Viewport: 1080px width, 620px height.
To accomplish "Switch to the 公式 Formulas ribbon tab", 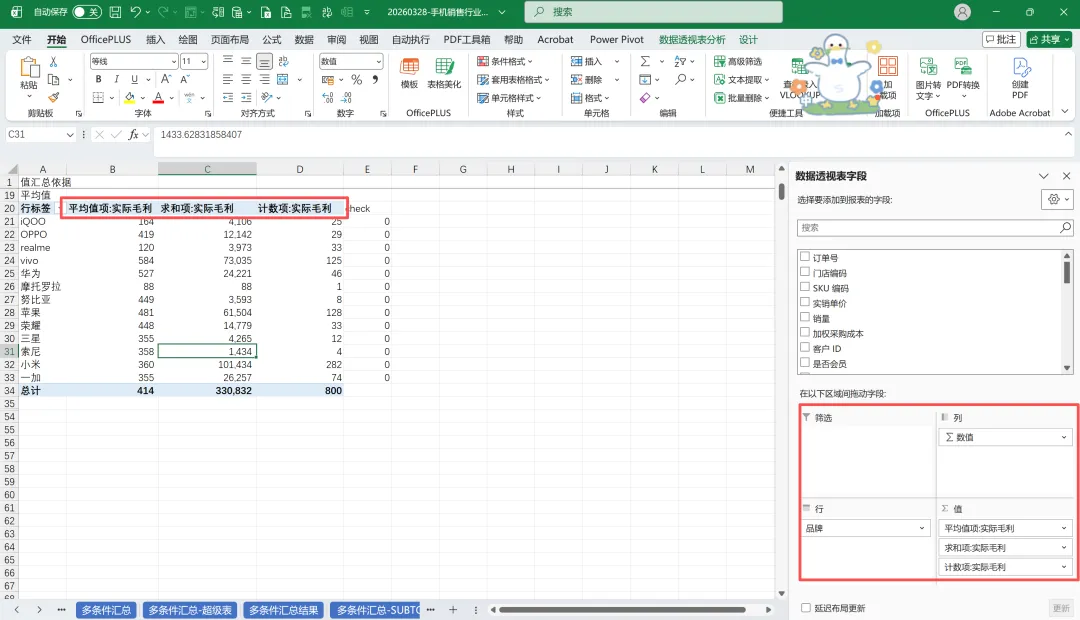I will pyautogui.click(x=271, y=39).
